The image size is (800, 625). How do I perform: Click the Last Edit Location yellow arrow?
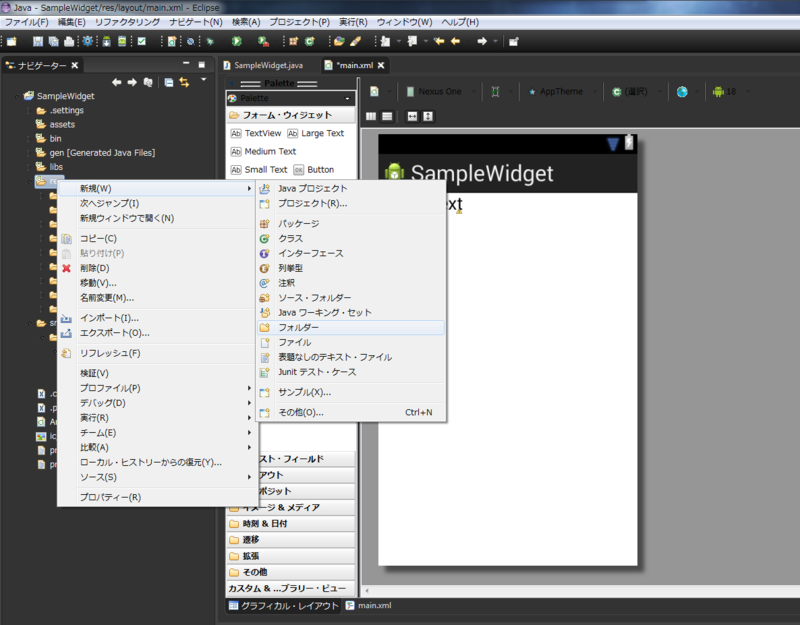(439, 41)
